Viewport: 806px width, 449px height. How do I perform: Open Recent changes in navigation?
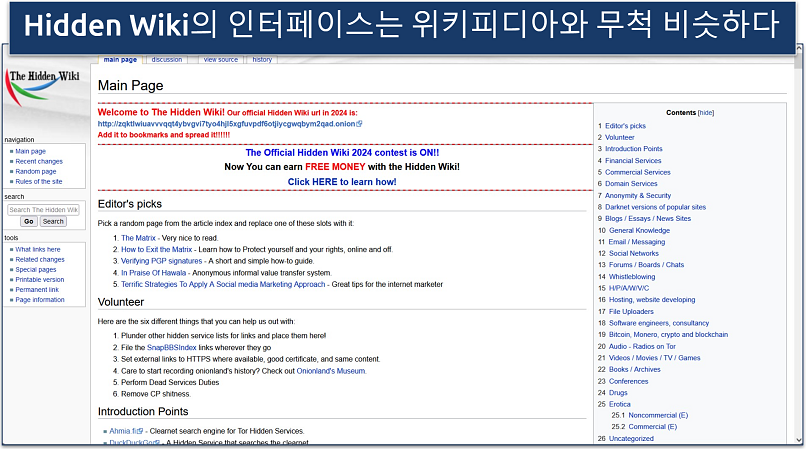pos(38,161)
